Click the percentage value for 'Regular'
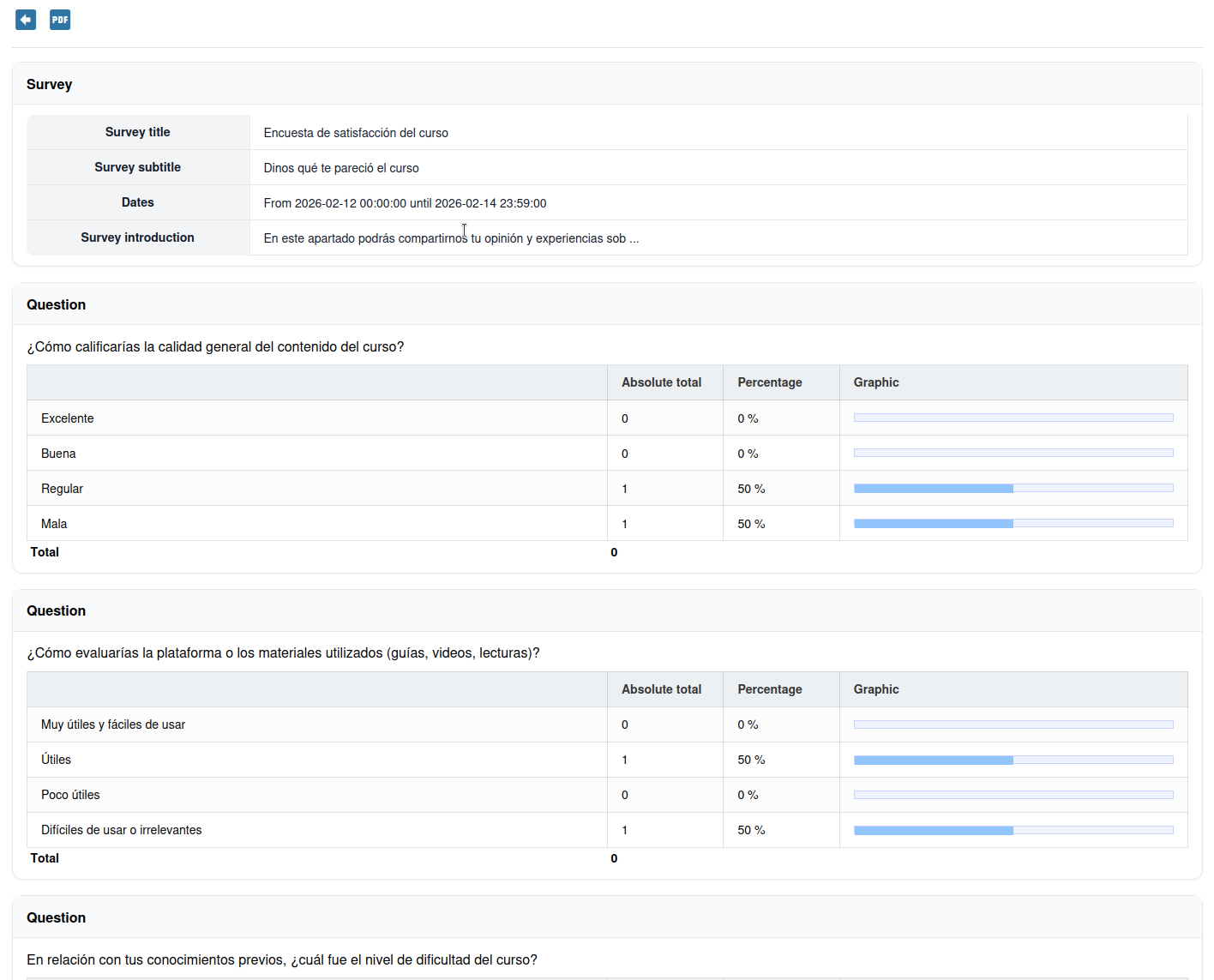This screenshot has height=980, width=1214. [x=751, y=489]
